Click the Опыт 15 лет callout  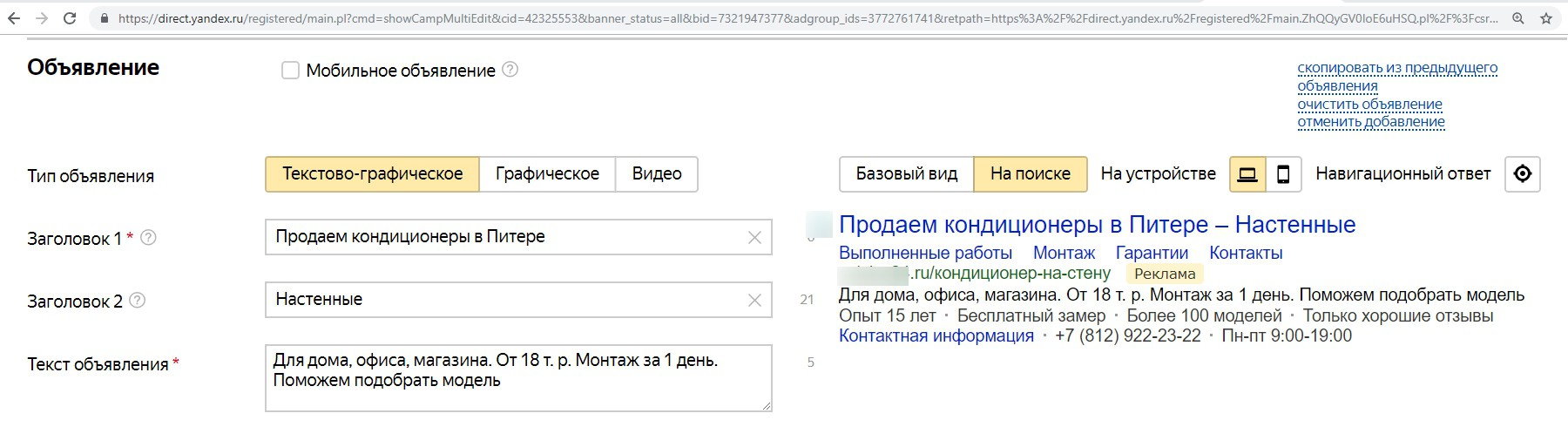click(x=888, y=315)
